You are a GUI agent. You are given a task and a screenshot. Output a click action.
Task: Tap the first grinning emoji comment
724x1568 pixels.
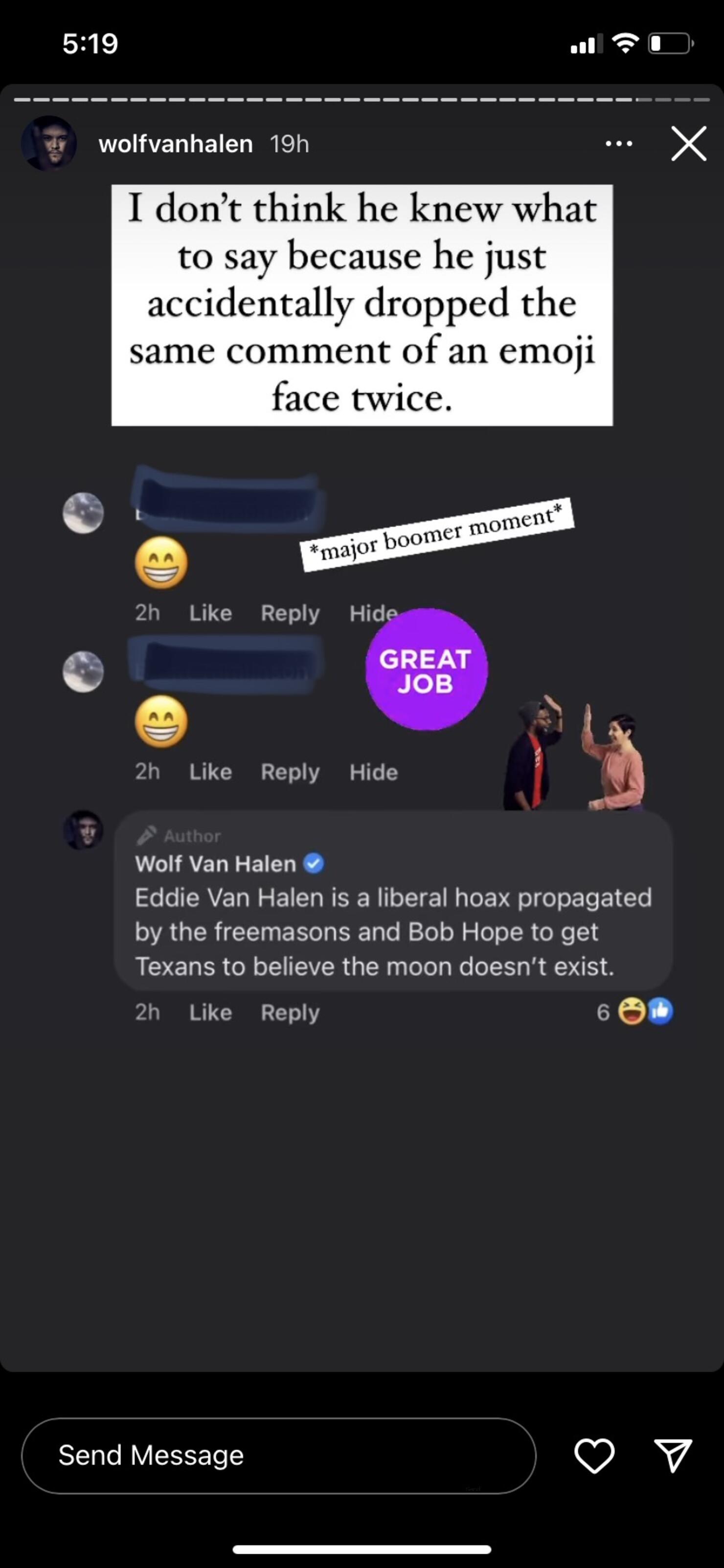pos(160,562)
